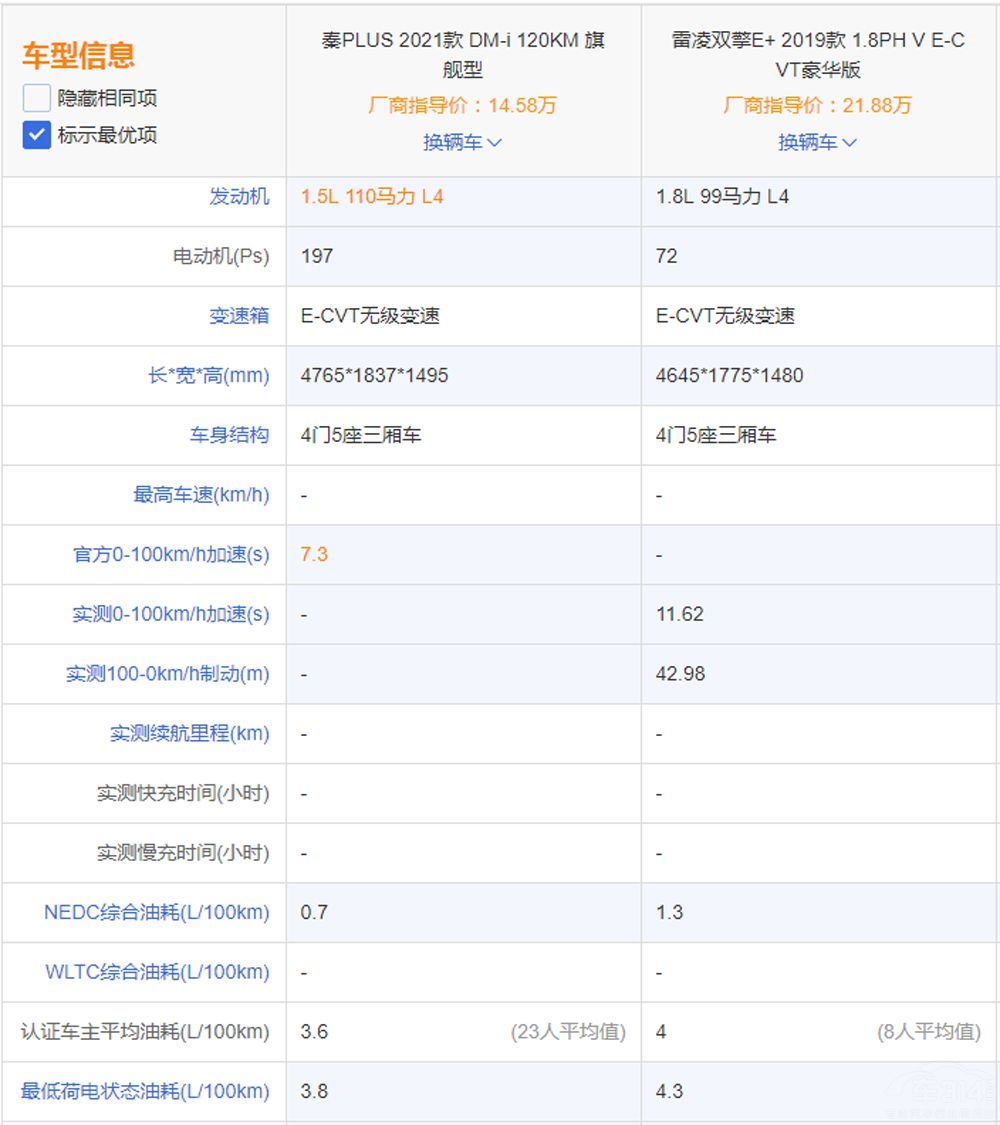Open 换辆车 dropdown for 秦PLUS
Screen dimensions: 1000x1125
pyautogui.click(x=462, y=142)
